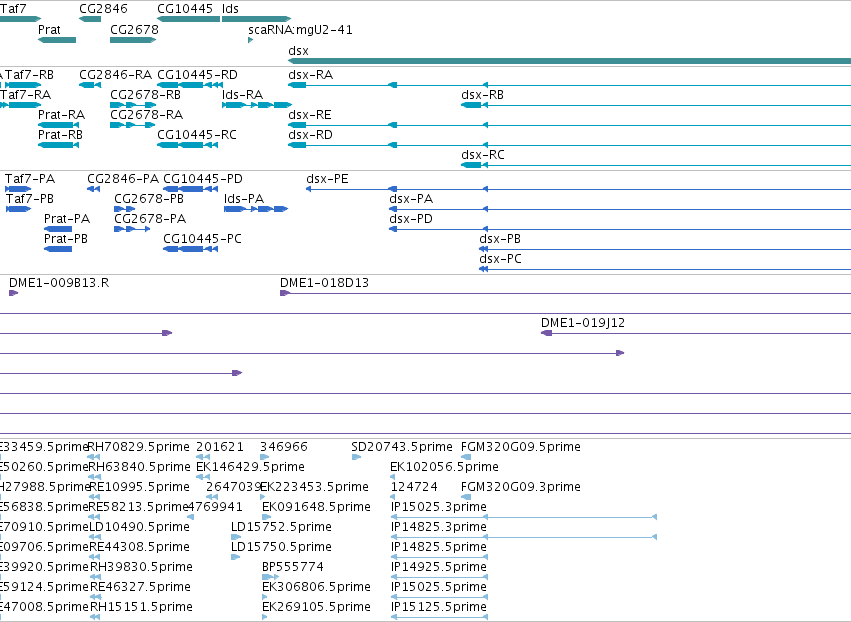Select protein CG2678-PB label
The height and width of the screenshot is (622, 851).
149,199
